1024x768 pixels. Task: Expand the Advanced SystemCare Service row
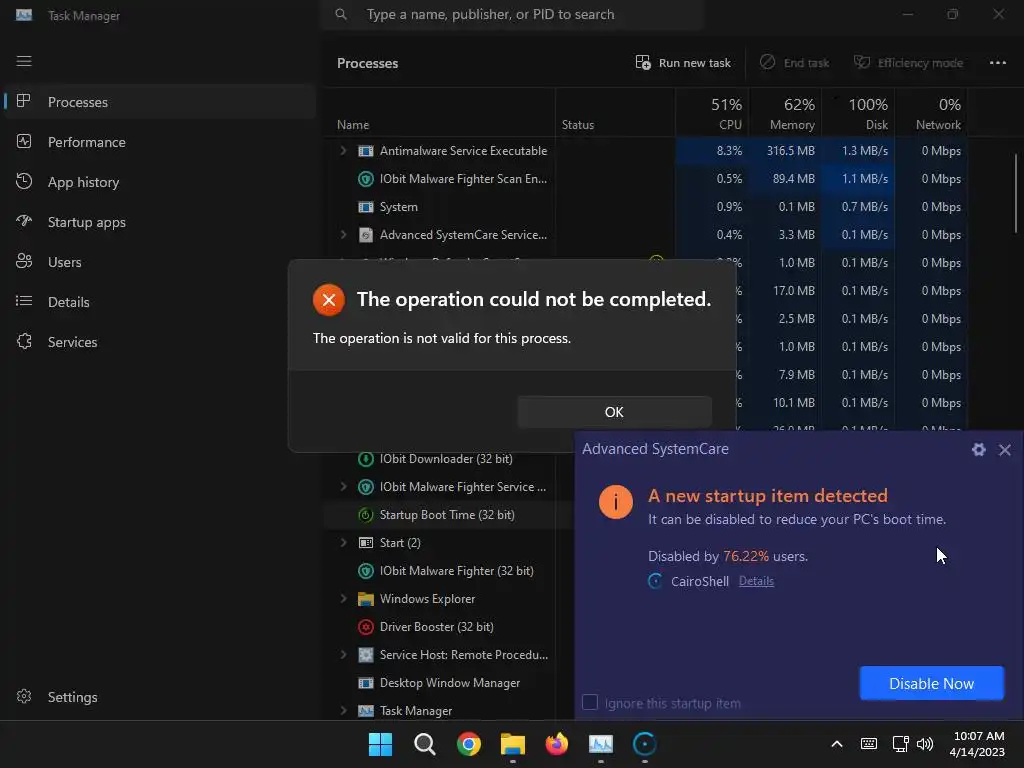coord(344,235)
